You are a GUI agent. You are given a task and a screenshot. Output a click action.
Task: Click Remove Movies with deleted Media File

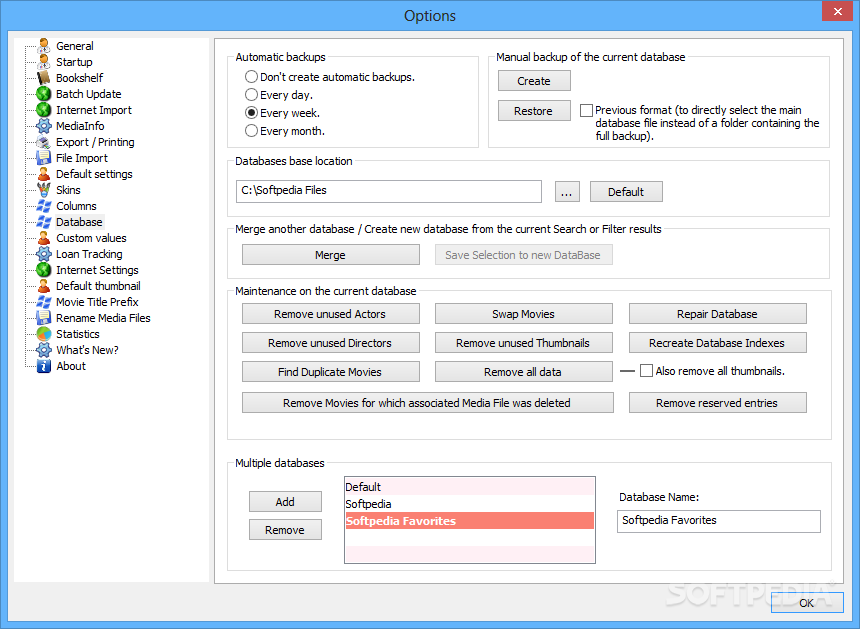(427, 403)
